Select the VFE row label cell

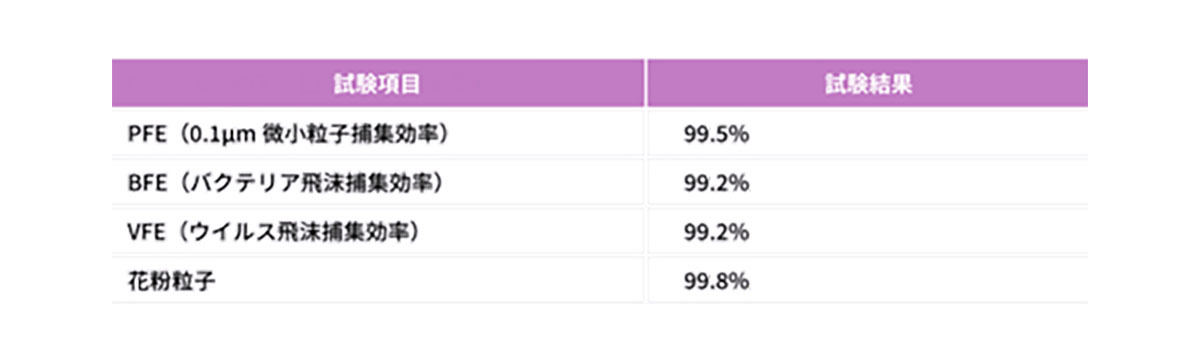coord(378,232)
